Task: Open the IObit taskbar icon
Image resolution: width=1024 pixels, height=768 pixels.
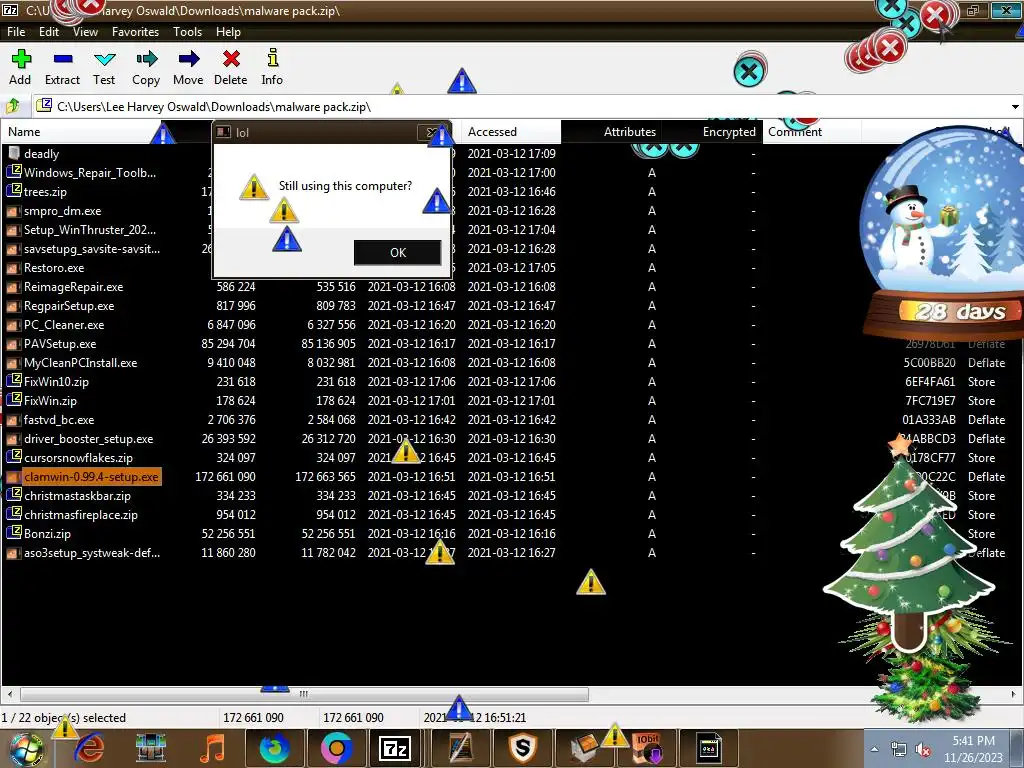Action: pos(648,748)
